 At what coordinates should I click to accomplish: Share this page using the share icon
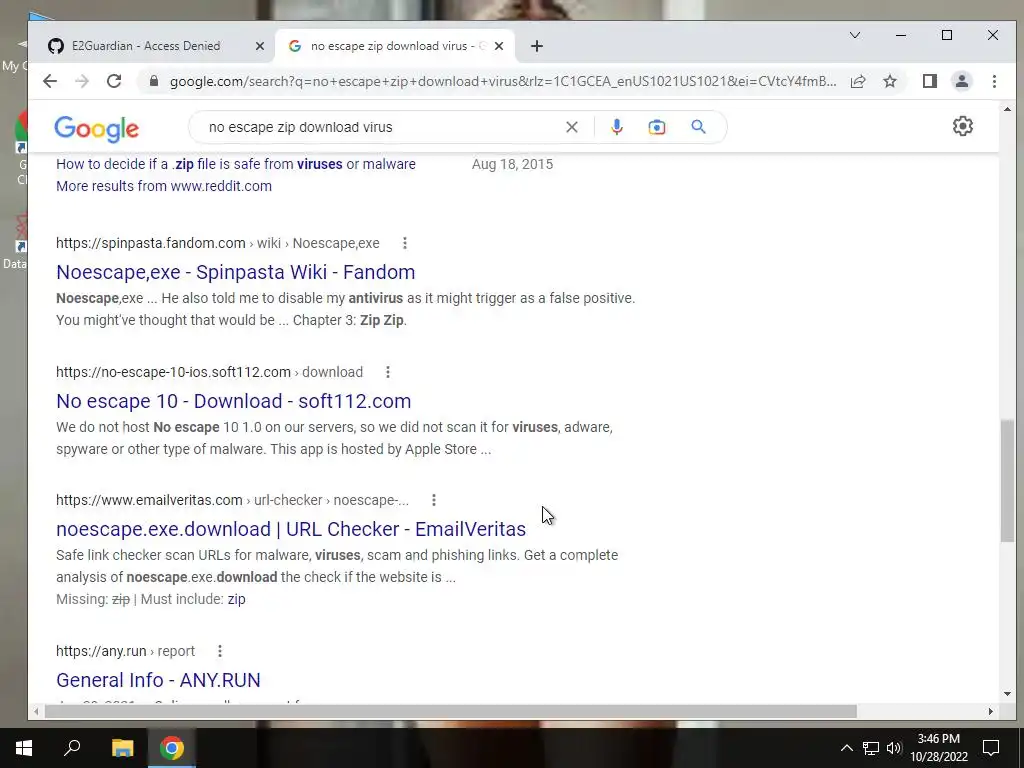pyautogui.click(x=858, y=81)
